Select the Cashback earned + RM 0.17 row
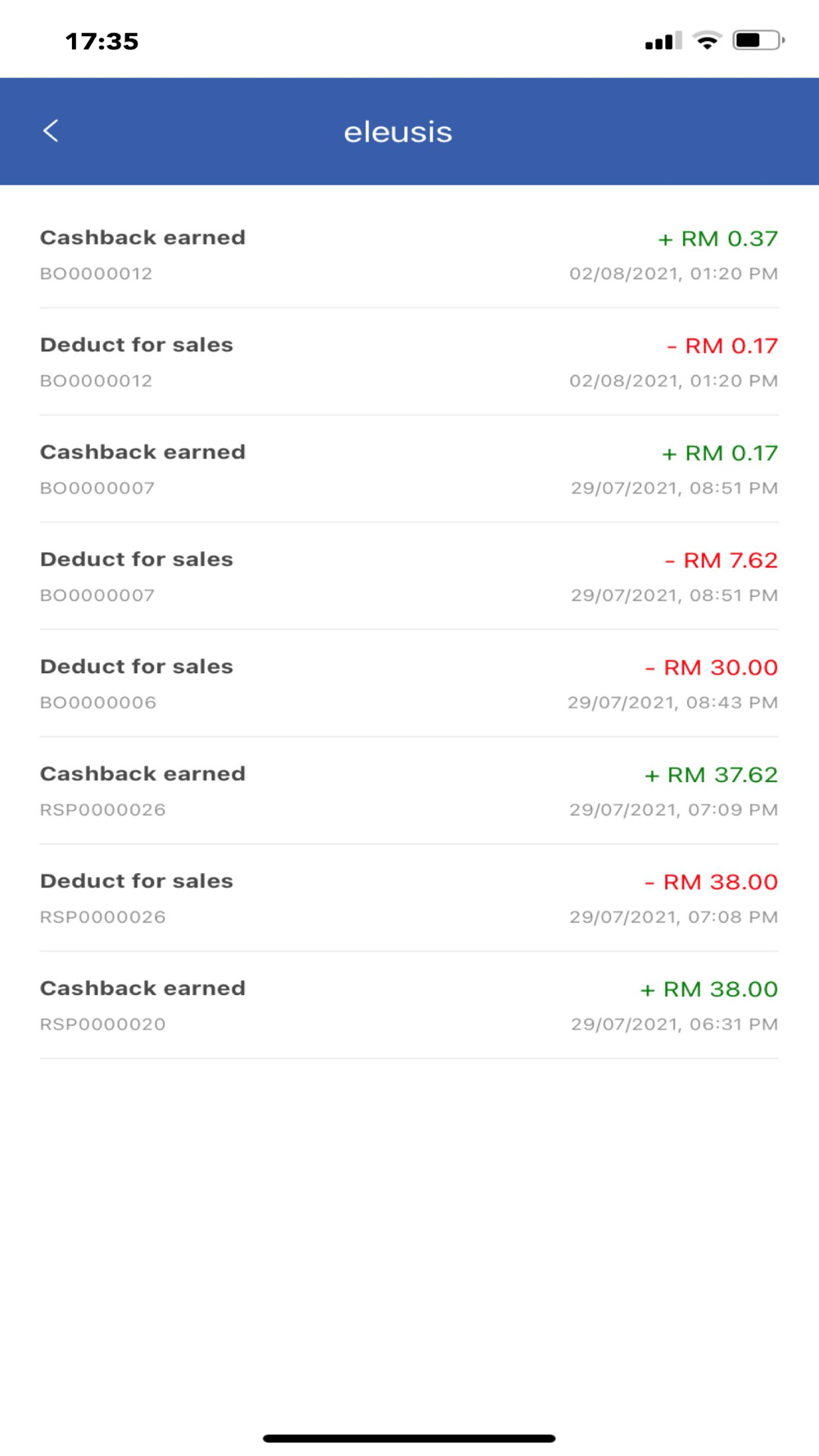Viewport: 819px width, 1456px height. pyautogui.click(x=409, y=469)
